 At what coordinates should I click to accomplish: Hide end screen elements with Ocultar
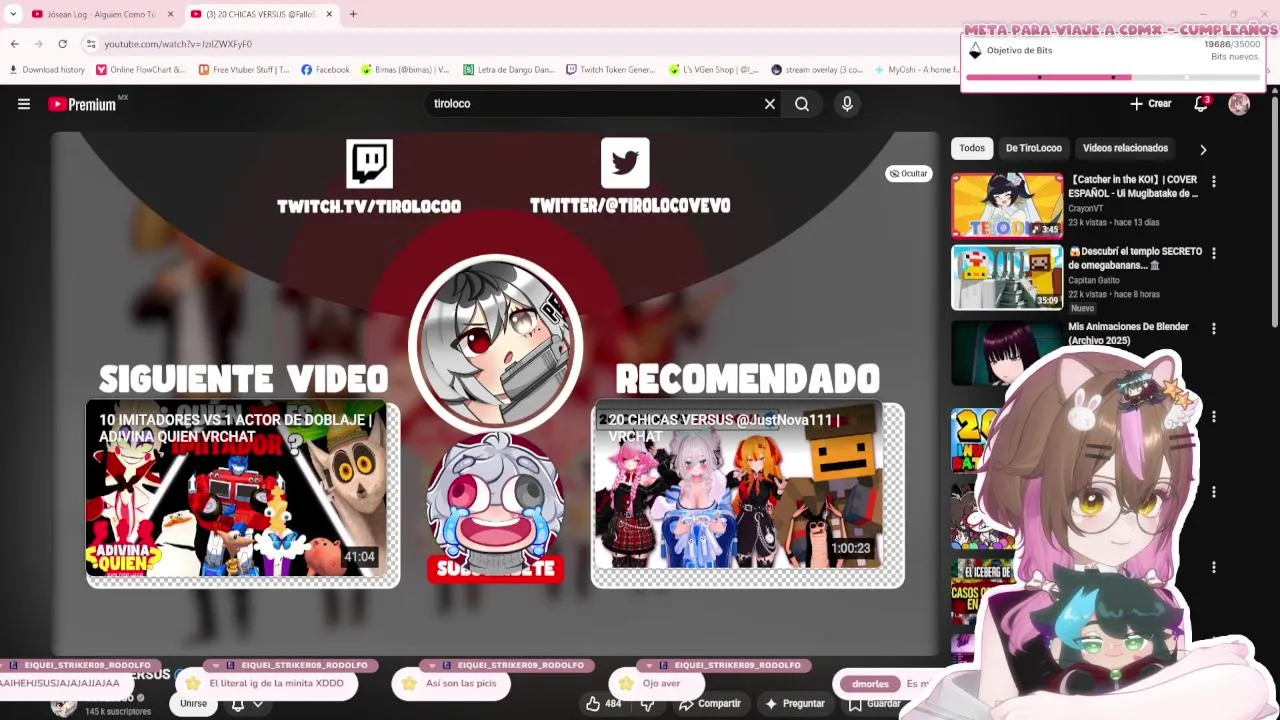click(x=908, y=173)
